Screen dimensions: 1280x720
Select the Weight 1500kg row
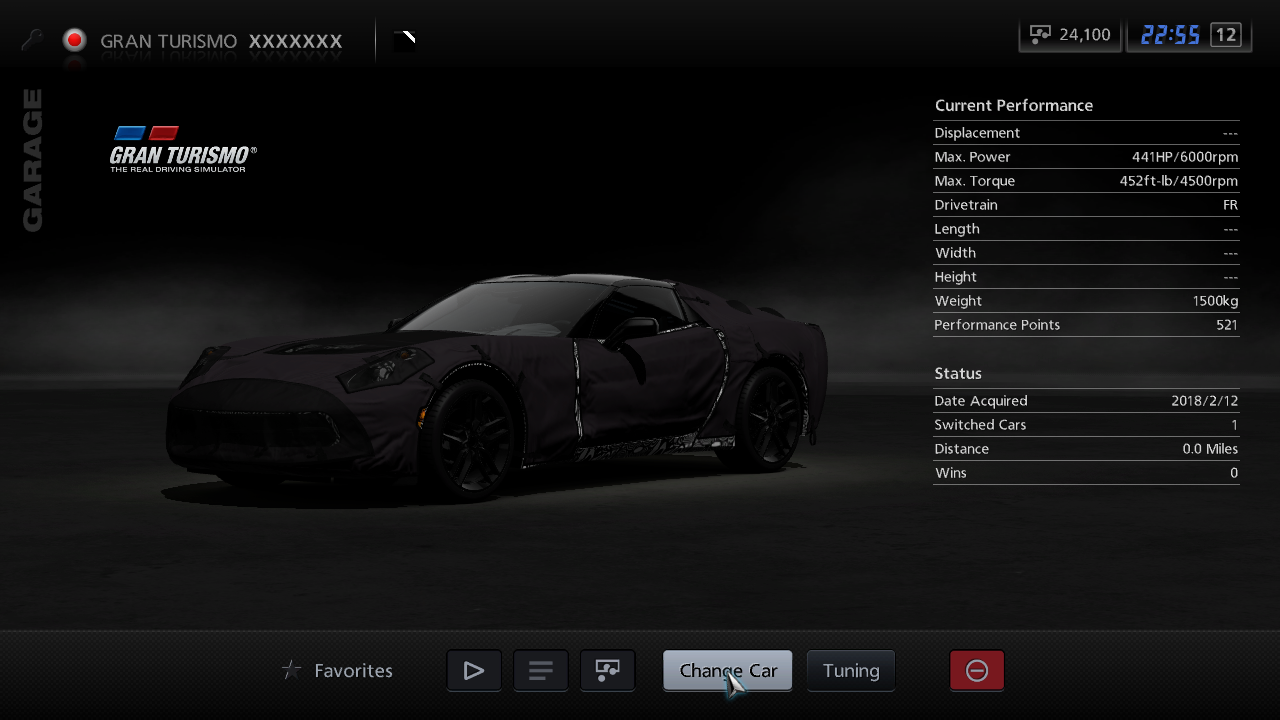1086,301
